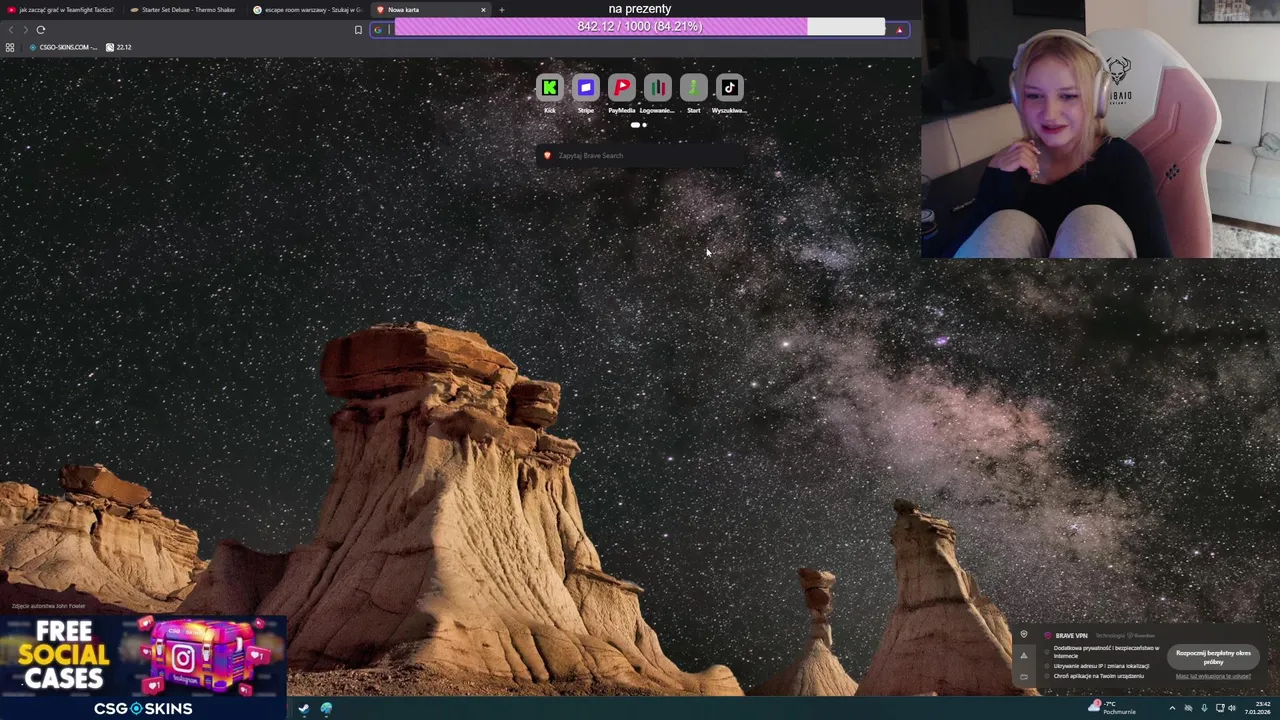
Task: Select the Brave Rewards triangle card icon
Action: point(1023,656)
